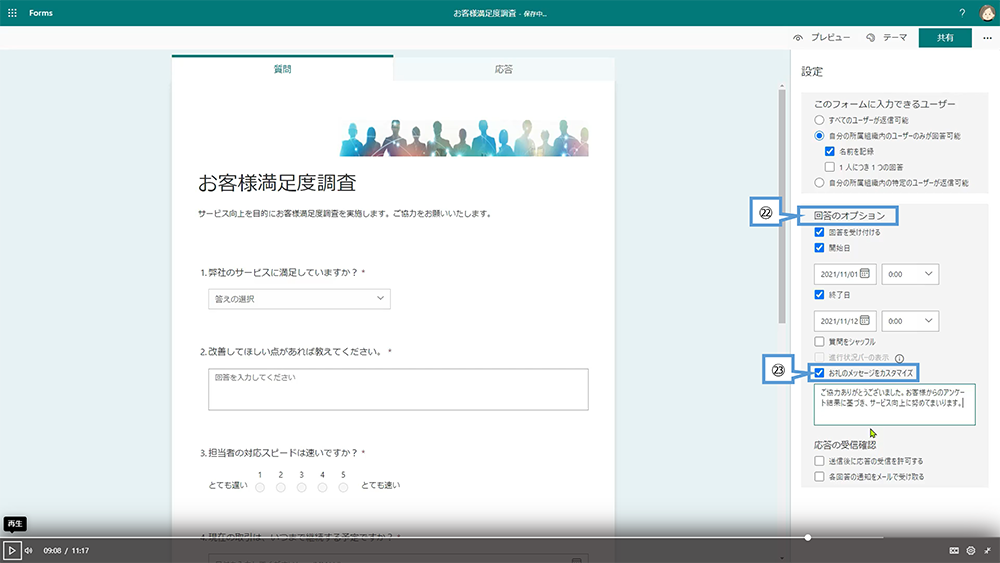Select rating 4 for question 3

(323, 488)
